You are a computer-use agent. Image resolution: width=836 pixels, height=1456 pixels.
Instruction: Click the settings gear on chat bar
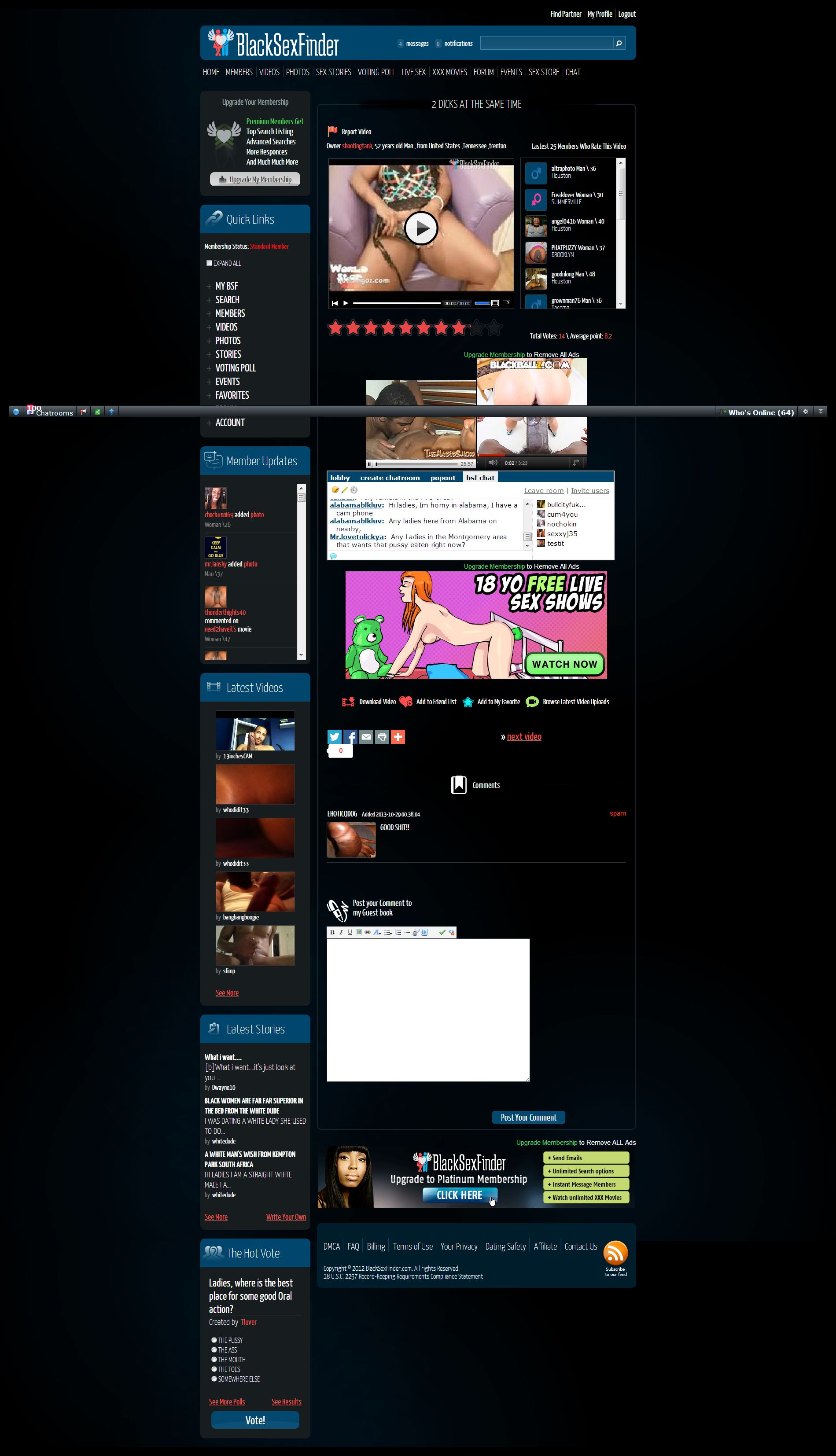click(805, 412)
